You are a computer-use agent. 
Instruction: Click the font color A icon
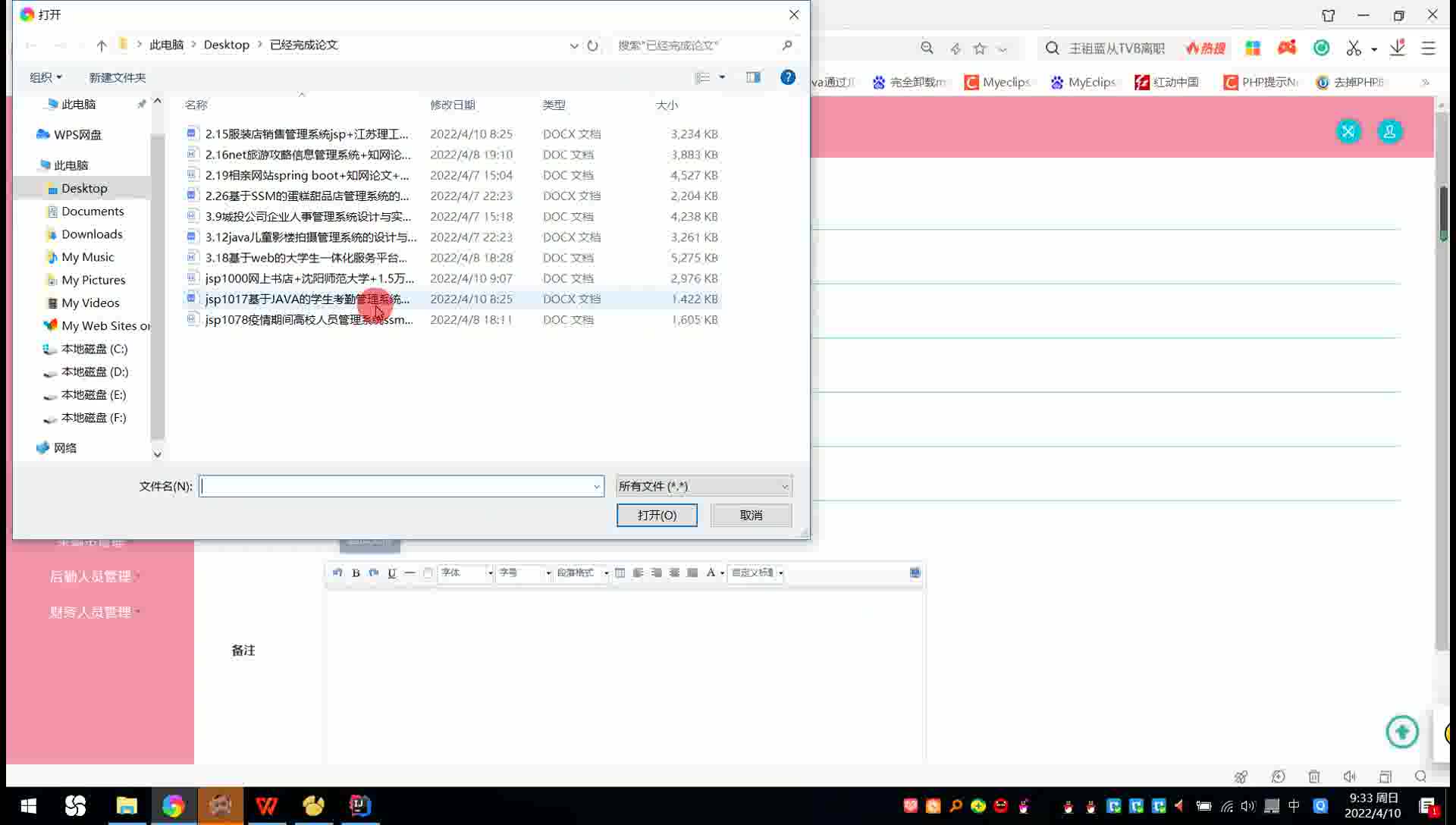click(711, 573)
